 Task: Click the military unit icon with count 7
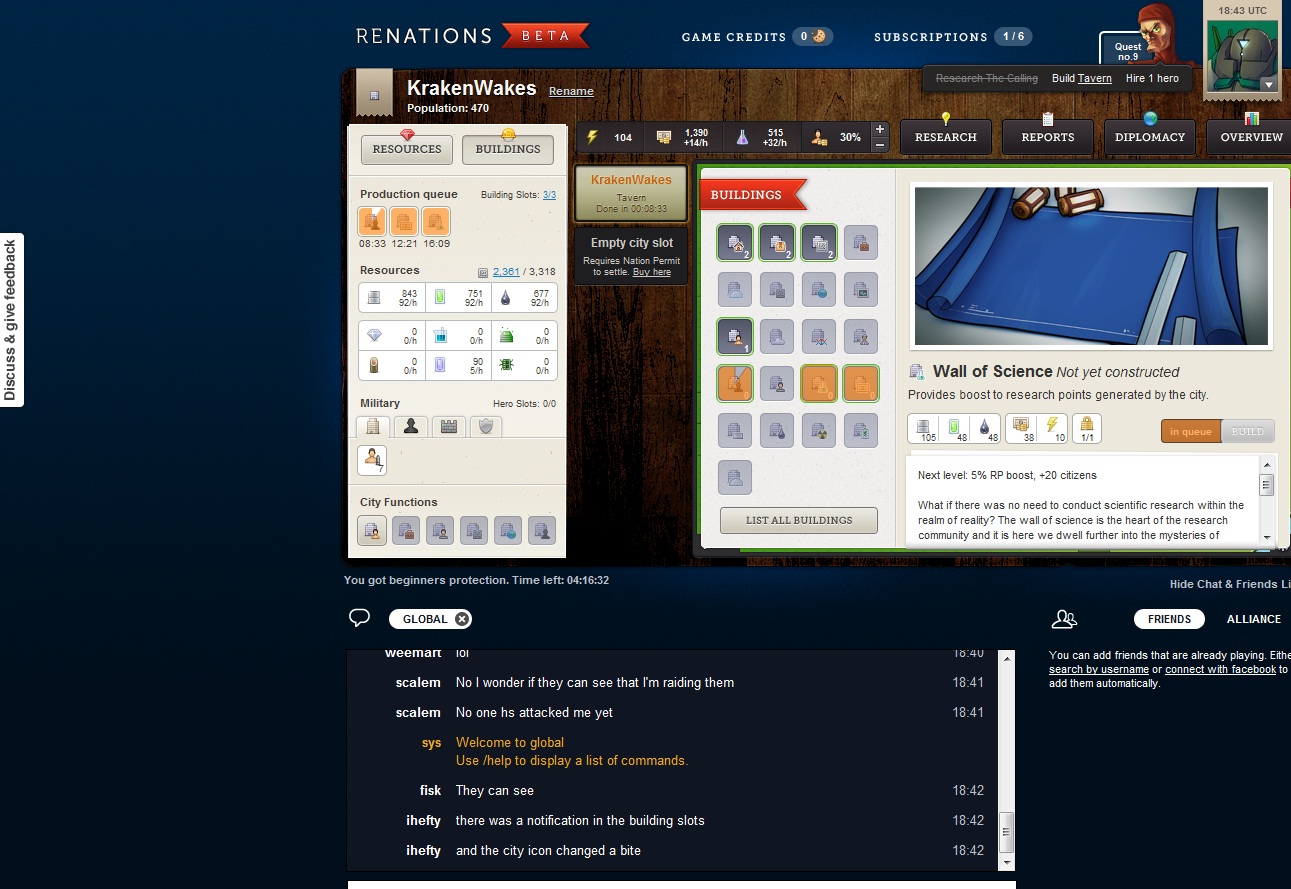pyautogui.click(x=372, y=460)
